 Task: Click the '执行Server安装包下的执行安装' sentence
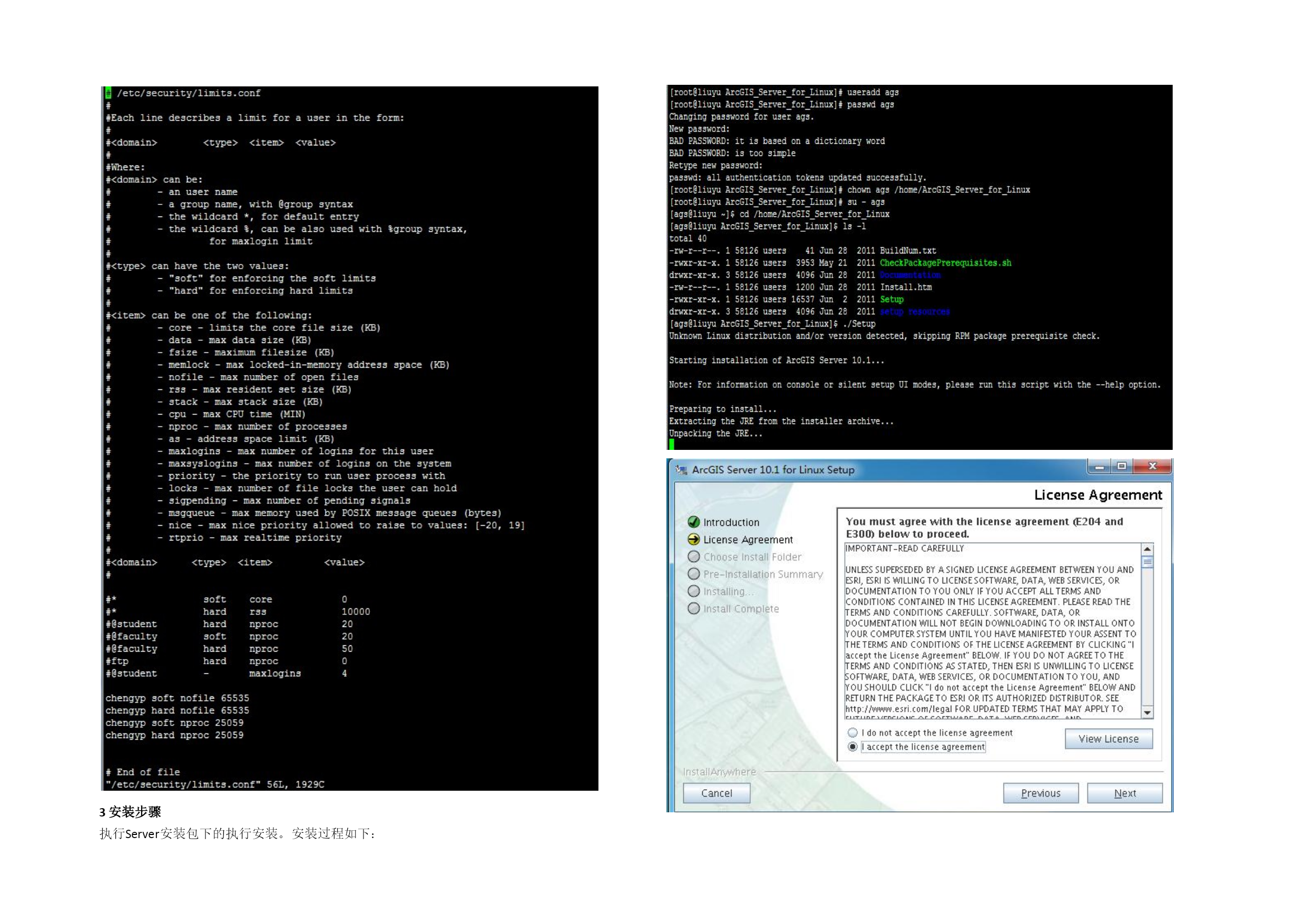click(189, 834)
